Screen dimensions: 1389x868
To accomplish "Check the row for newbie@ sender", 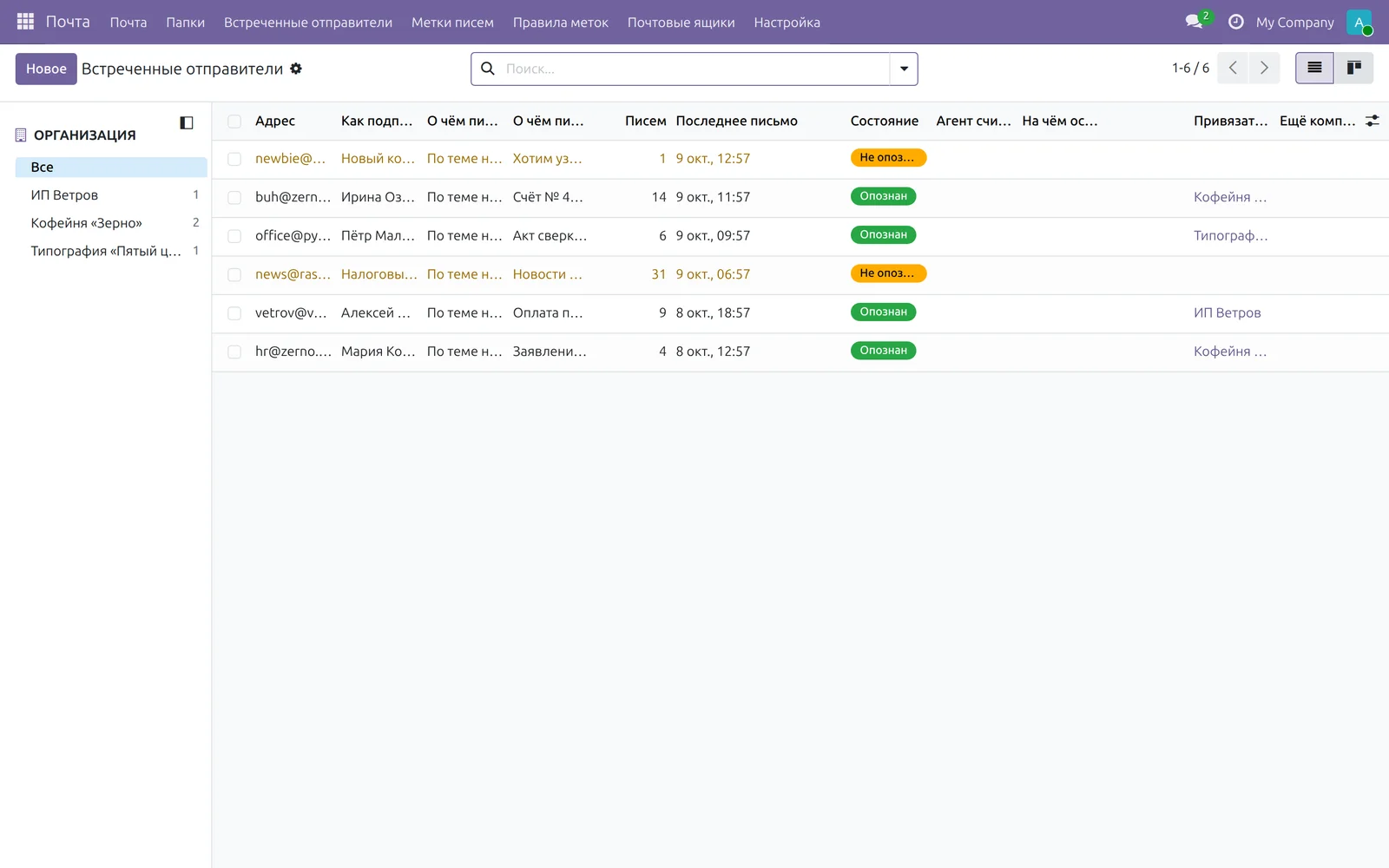I will (x=234, y=159).
